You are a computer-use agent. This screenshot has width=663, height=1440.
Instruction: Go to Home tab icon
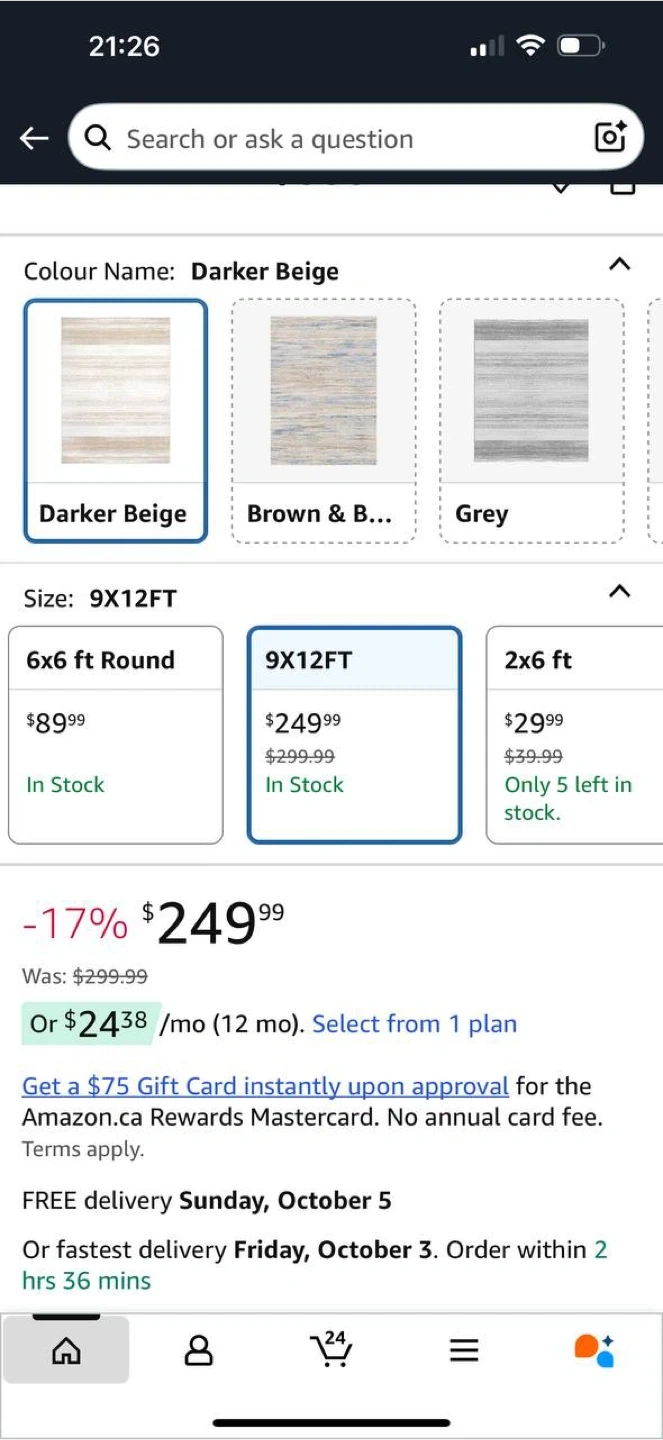click(66, 1351)
